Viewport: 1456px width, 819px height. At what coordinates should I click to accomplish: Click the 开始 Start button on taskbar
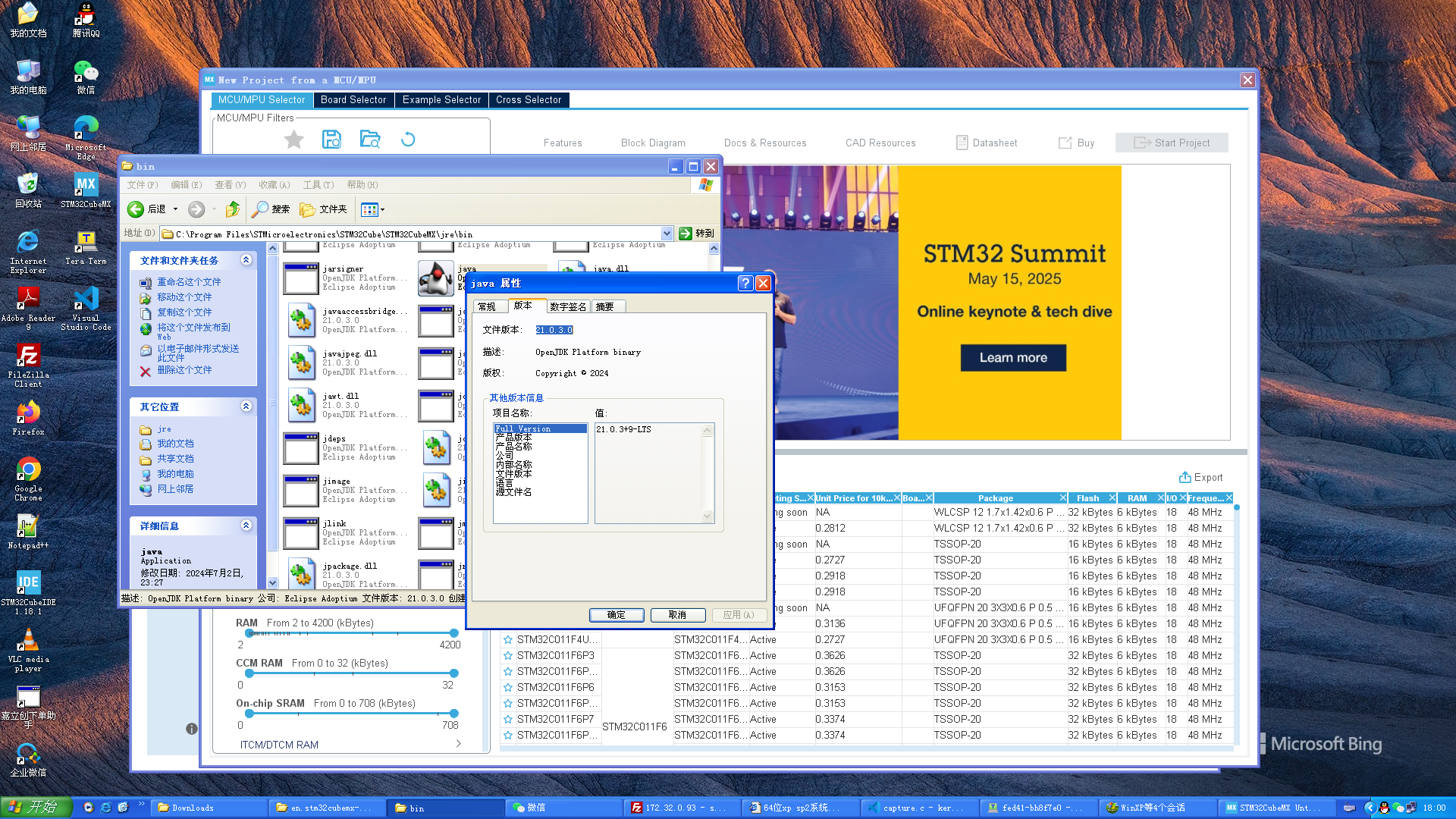pyautogui.click(x=36, y=808)
